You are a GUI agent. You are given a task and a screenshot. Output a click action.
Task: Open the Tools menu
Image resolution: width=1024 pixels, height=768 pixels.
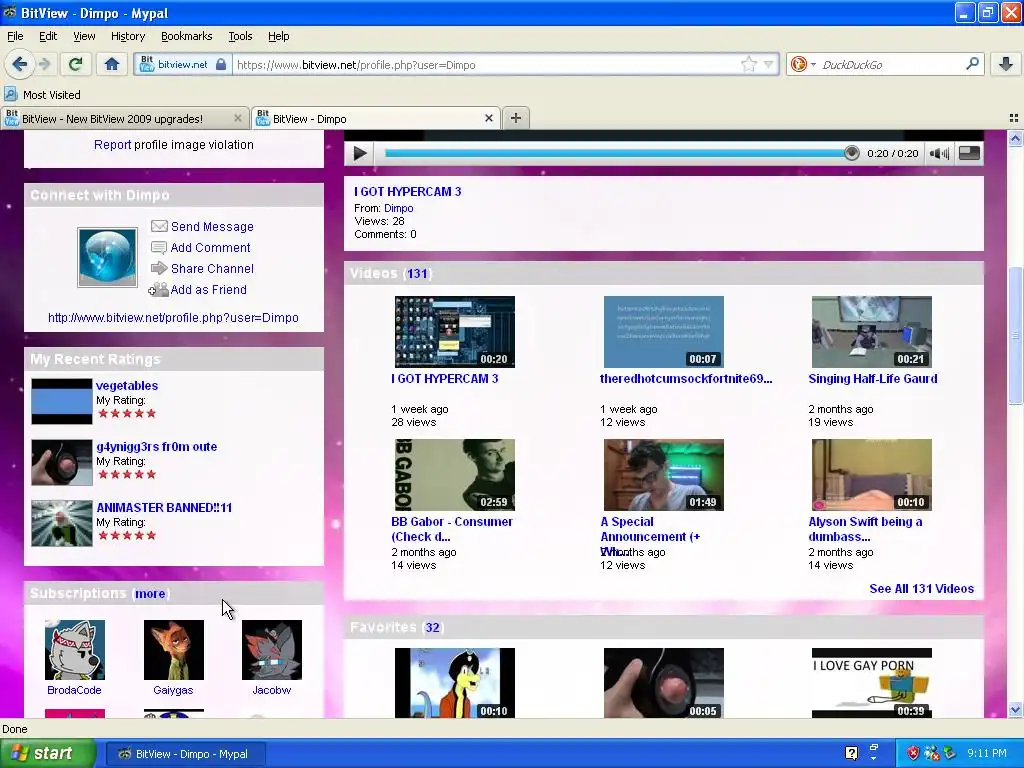click(240, 36)
